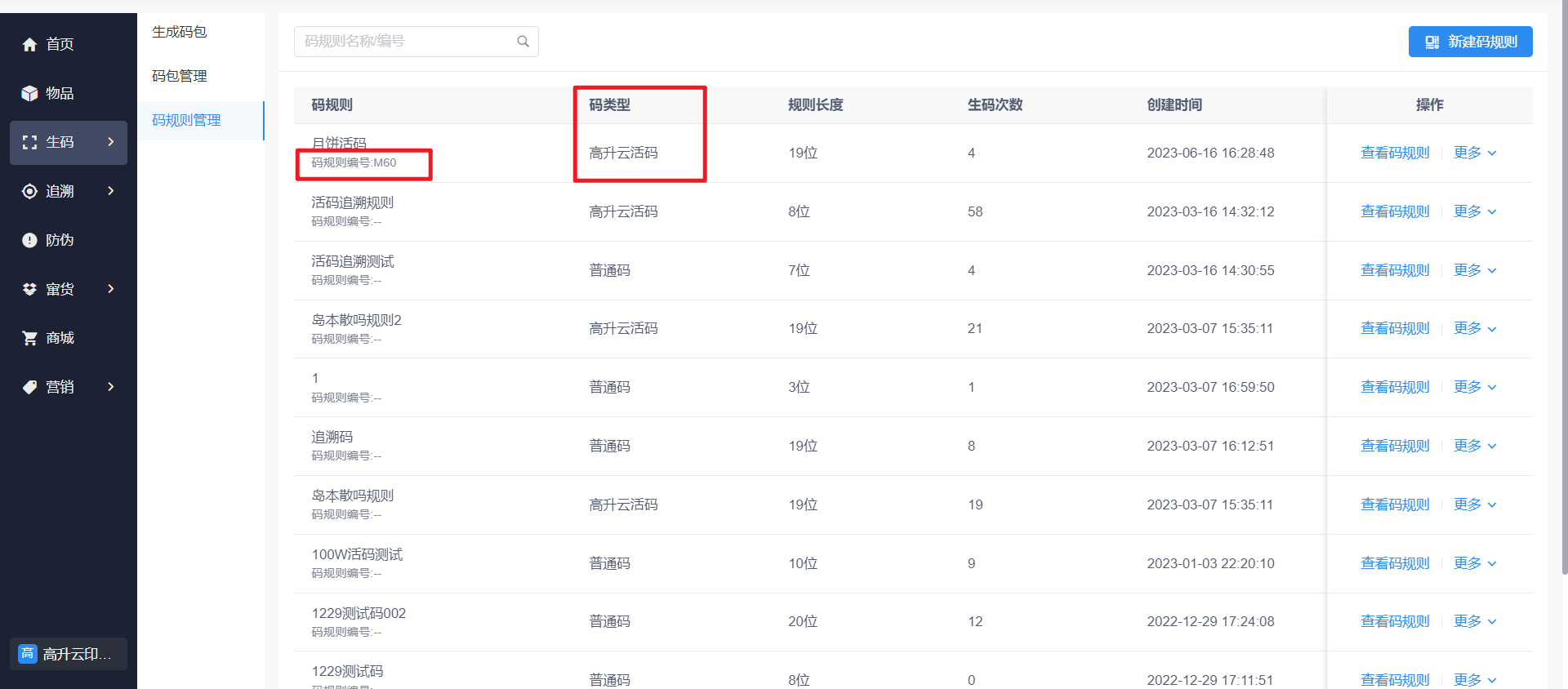Click 查看码规则 for 活码追溯规则
This screenshot has width=1568, height=689.
(x=1395, y=211)
